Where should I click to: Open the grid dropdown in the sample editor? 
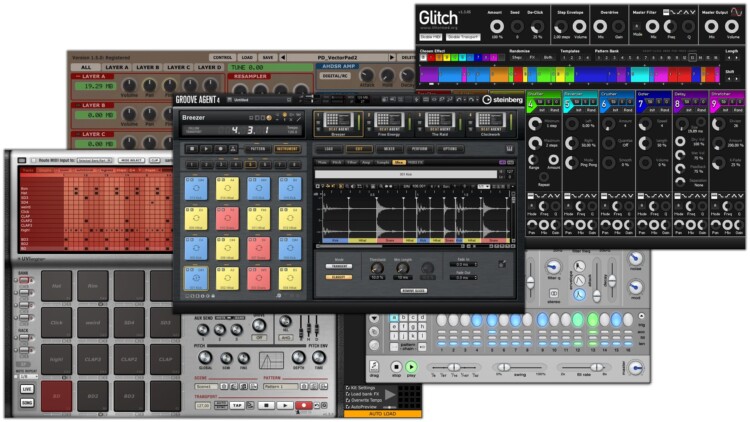(483, 186)
